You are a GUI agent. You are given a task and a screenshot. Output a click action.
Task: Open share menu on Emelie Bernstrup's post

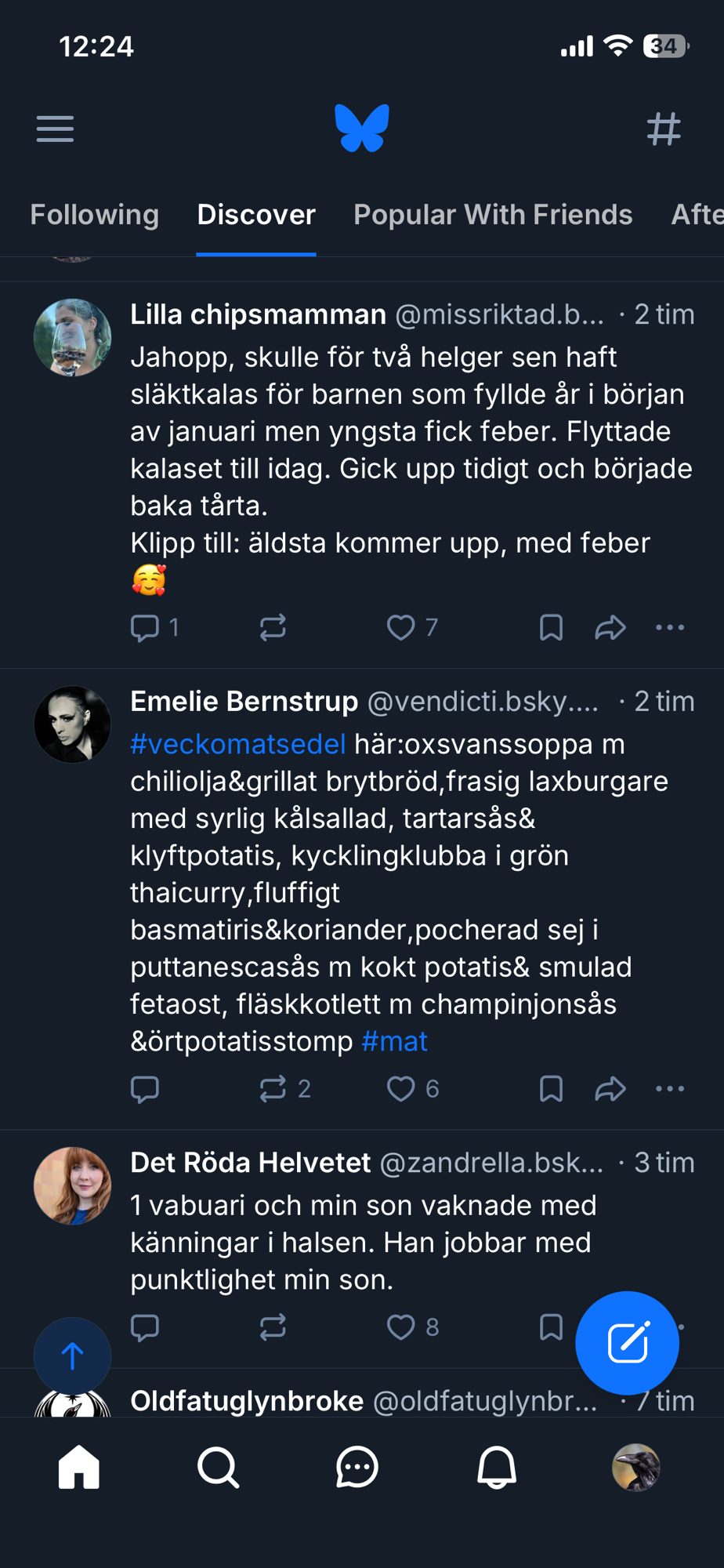pos(610,1088)
